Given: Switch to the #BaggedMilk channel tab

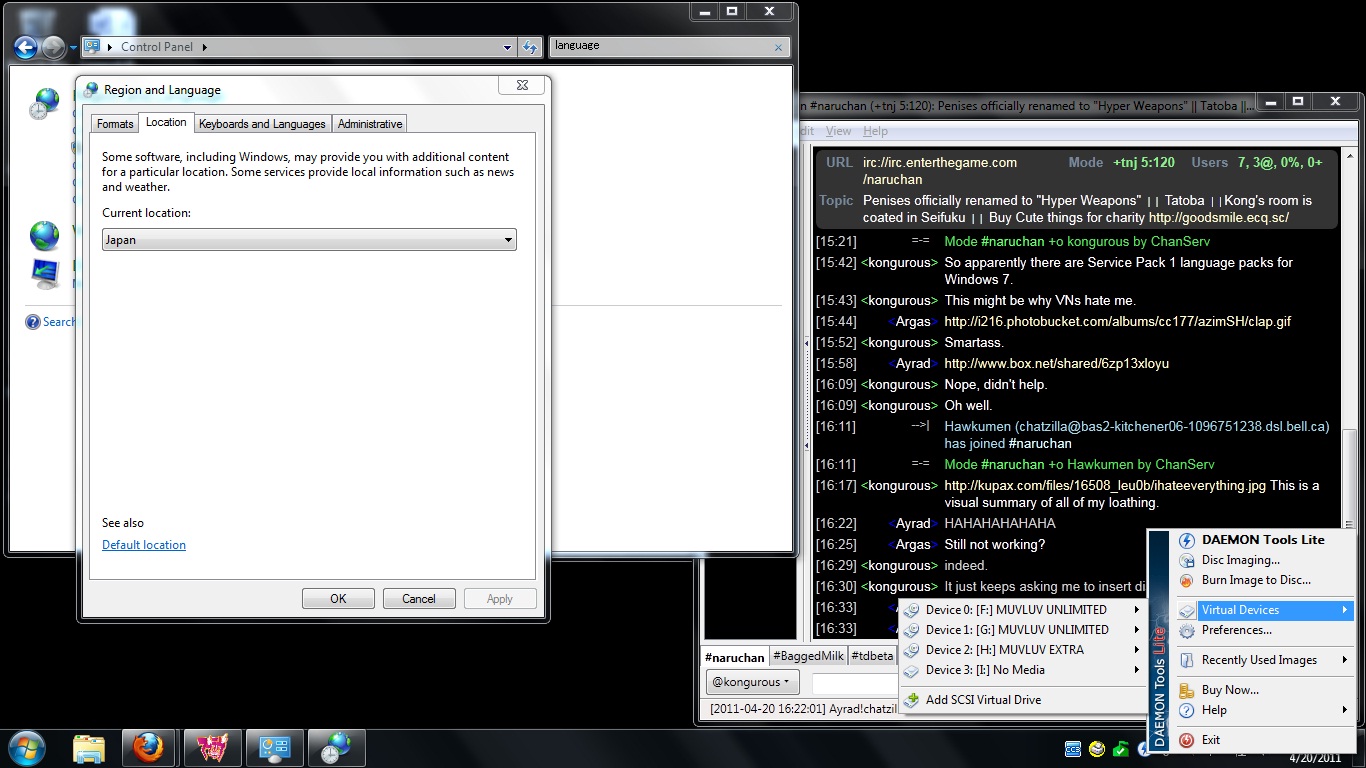Looking at the screenshot, I should [808, 656].
